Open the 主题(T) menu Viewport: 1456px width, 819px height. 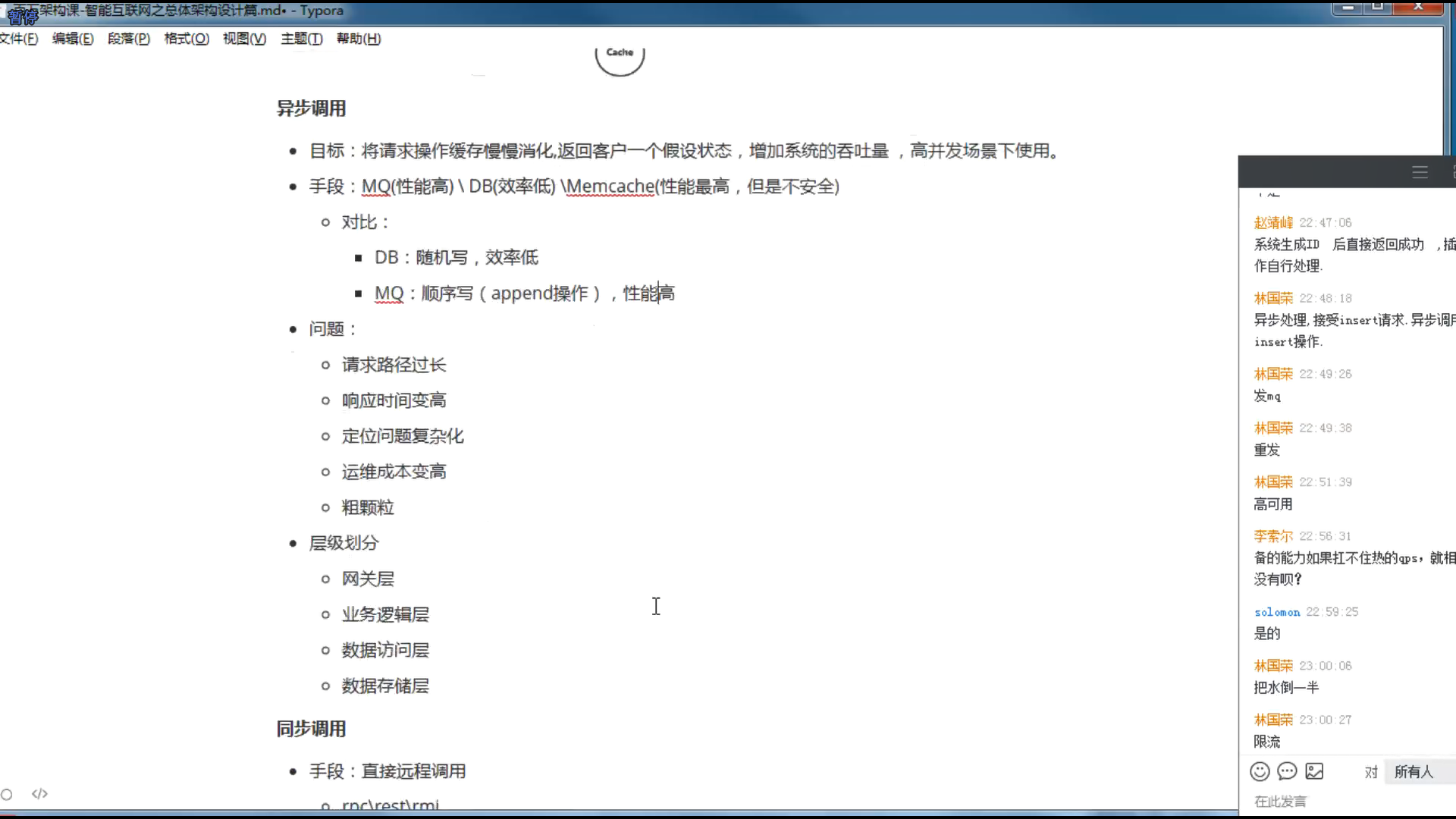[301, 39]
